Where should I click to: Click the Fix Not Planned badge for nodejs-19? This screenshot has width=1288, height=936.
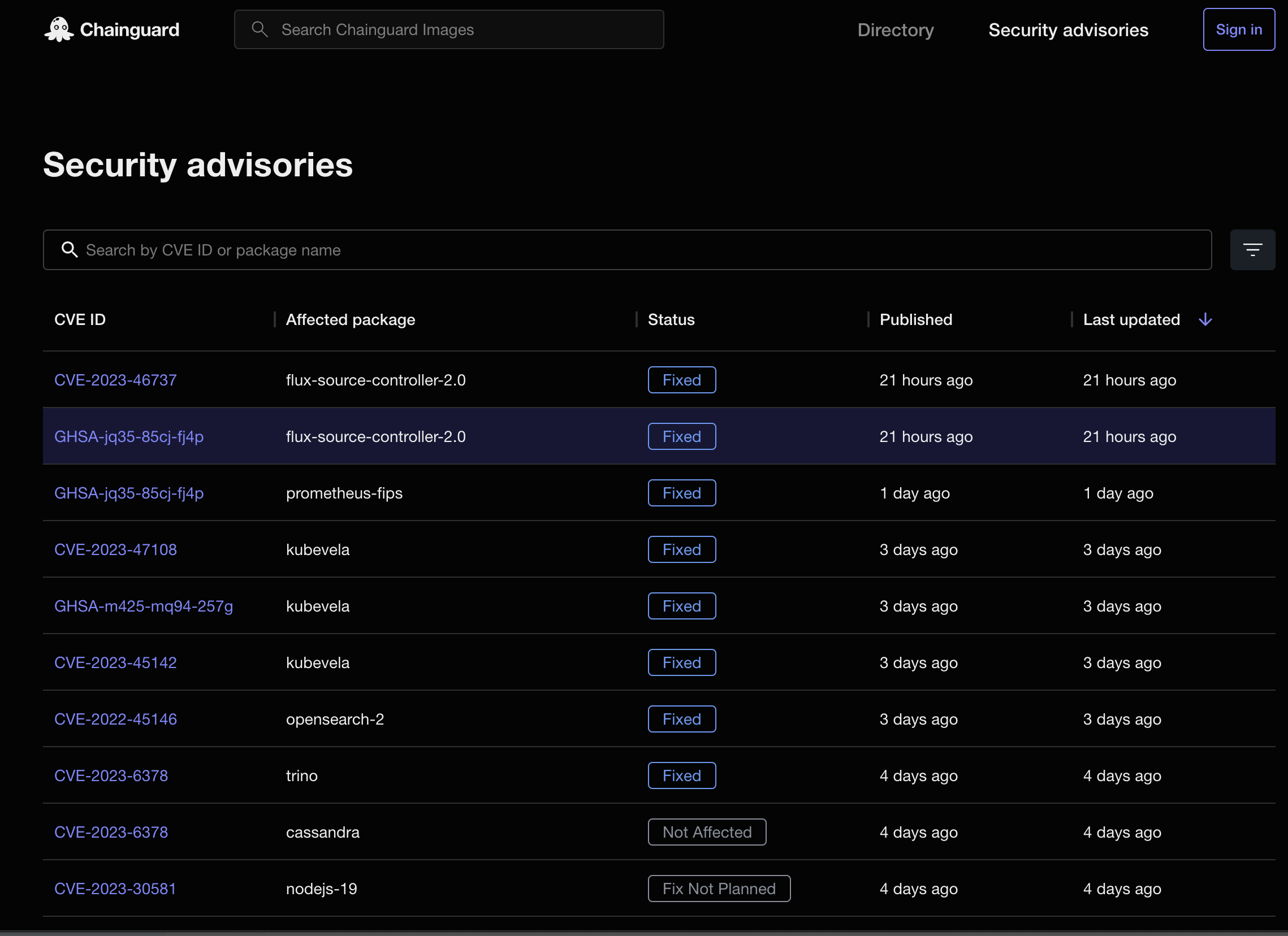pyautogui.click(x=719, y=889)
